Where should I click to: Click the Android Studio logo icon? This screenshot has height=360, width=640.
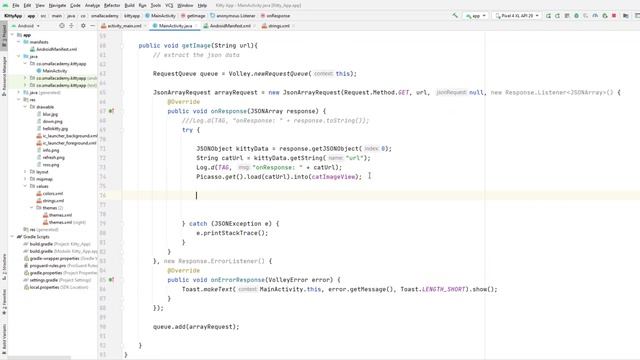click(x=5, y=5)
